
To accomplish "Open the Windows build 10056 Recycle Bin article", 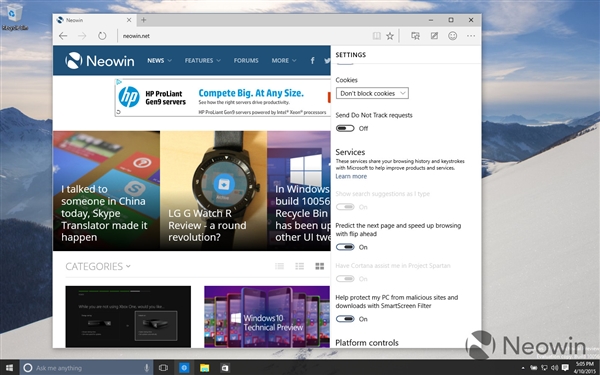I will [299, 191].
